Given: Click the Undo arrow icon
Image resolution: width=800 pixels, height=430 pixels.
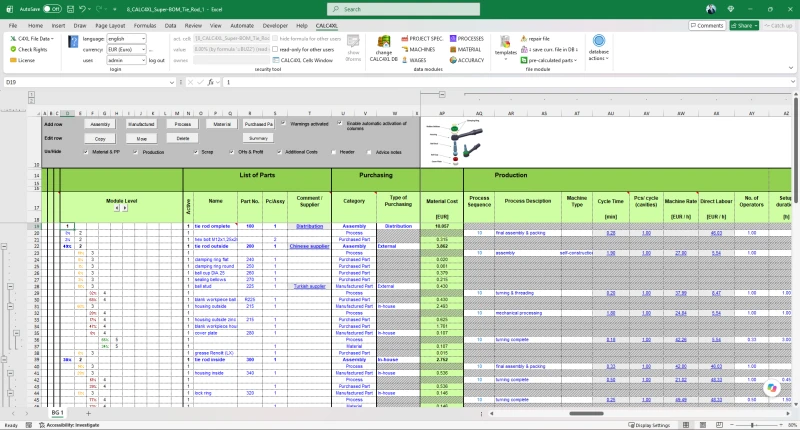Looking at the screenshot, I should 83,9.
